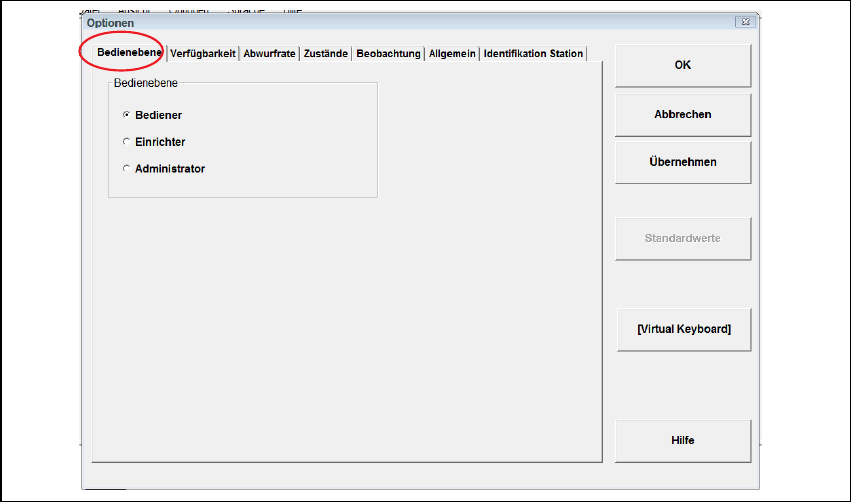Click the Optionen title bar
851x502 pixels.
[407, 22]
